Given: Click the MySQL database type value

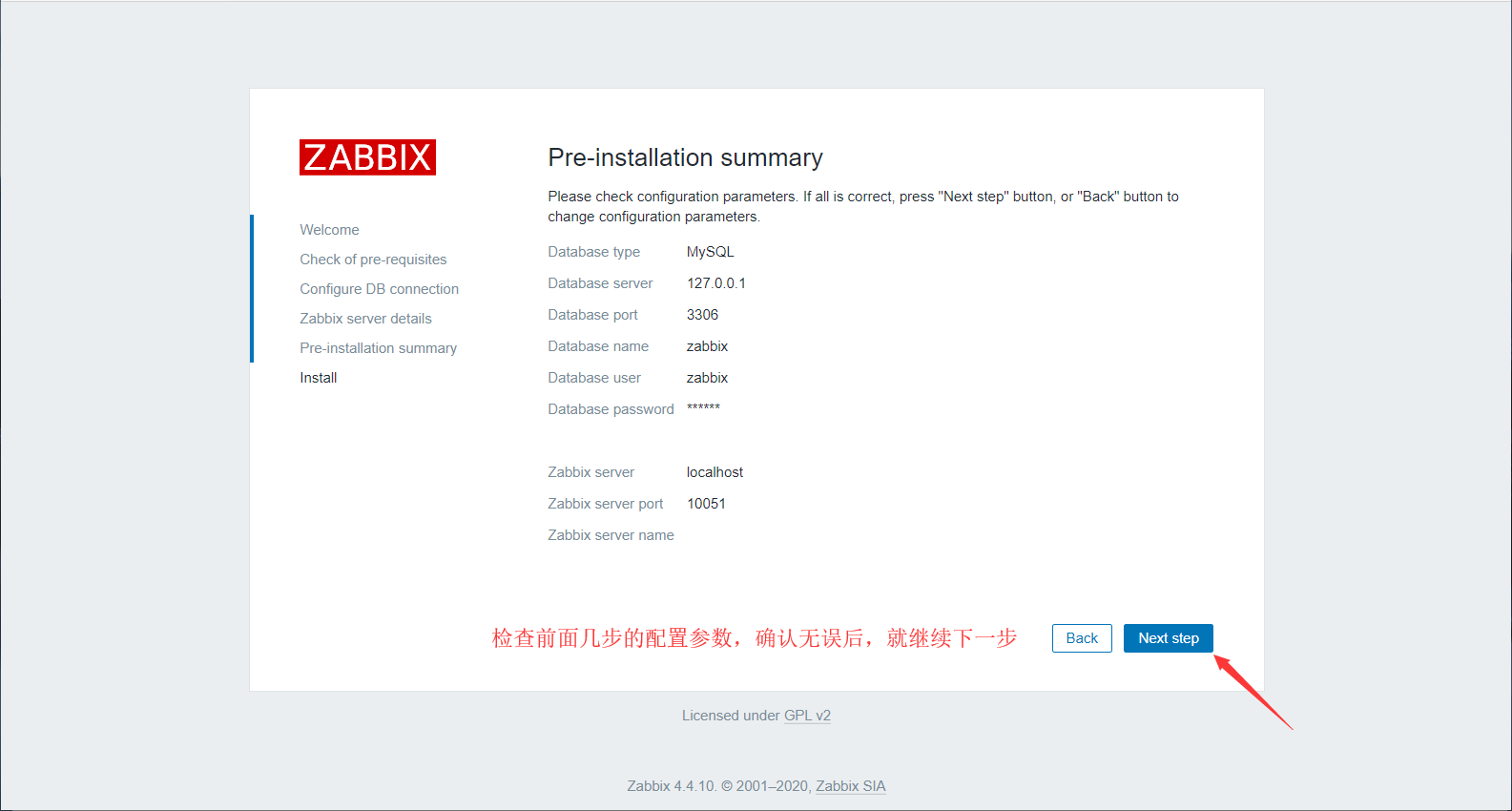Looking at the screenshot, I should point(710,252).
